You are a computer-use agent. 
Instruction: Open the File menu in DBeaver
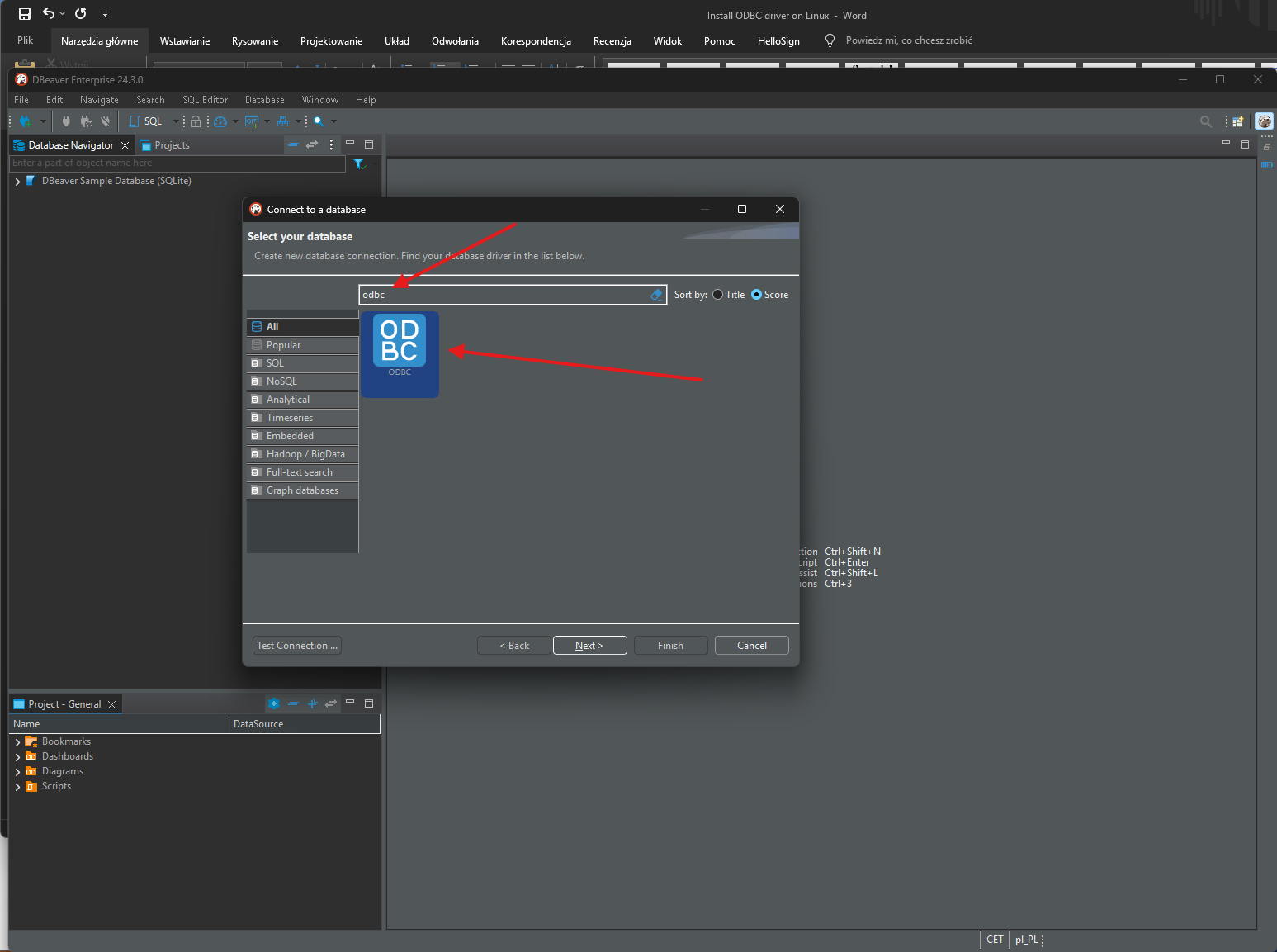21,100
